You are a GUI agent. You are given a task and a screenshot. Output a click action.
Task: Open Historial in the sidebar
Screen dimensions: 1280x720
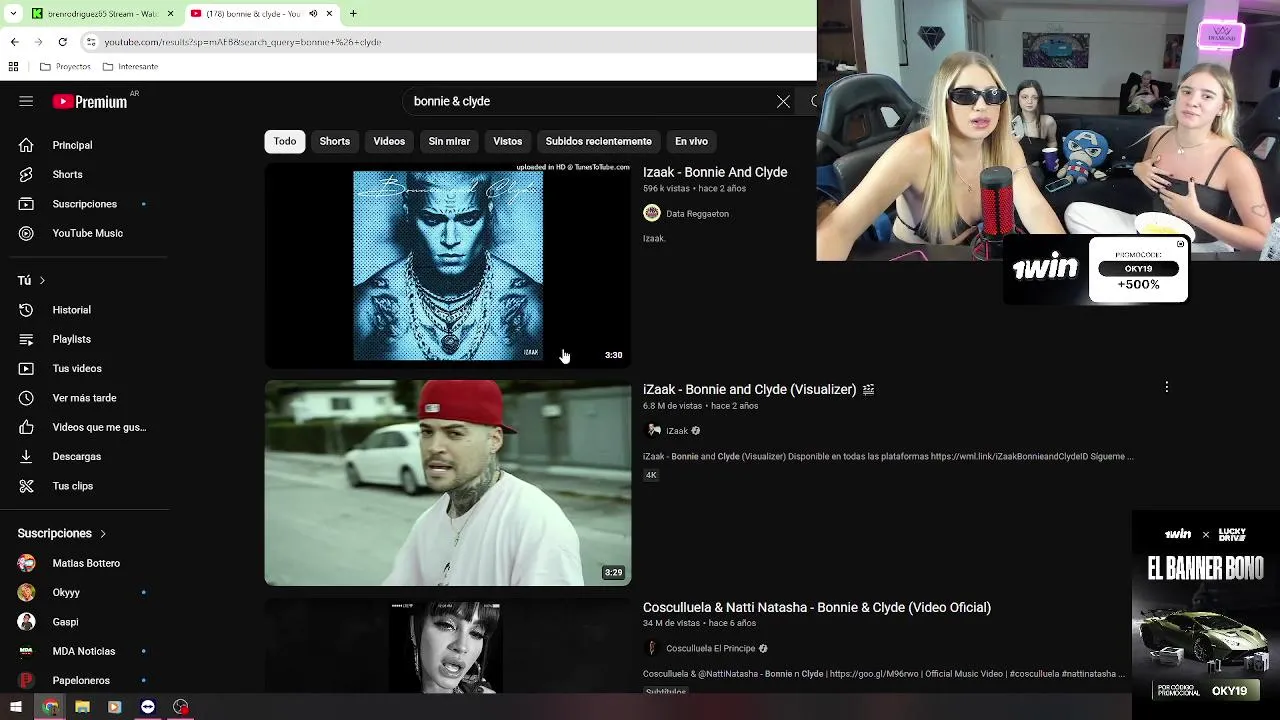click(x=71, y=310)
